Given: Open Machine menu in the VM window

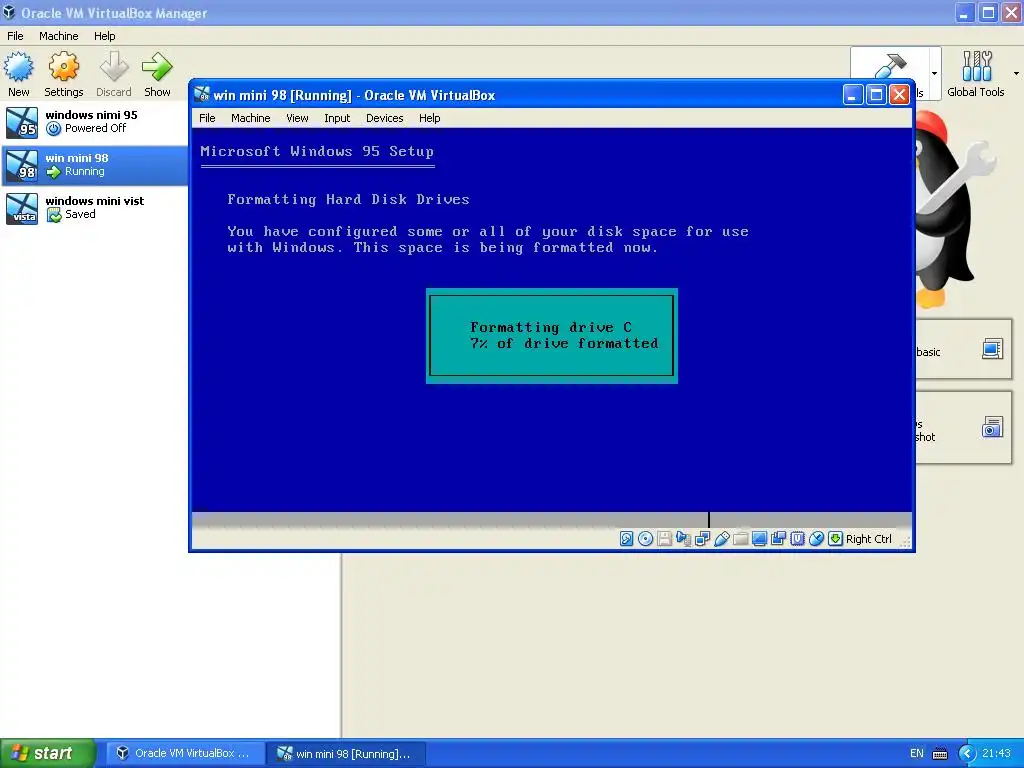Looking at the screenshot, I should coord(251,118).
